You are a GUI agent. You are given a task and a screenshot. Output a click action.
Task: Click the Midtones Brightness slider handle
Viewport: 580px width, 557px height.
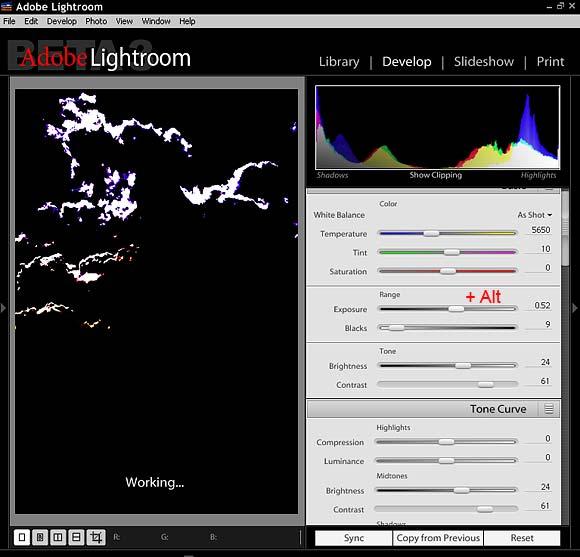point(461,490)
